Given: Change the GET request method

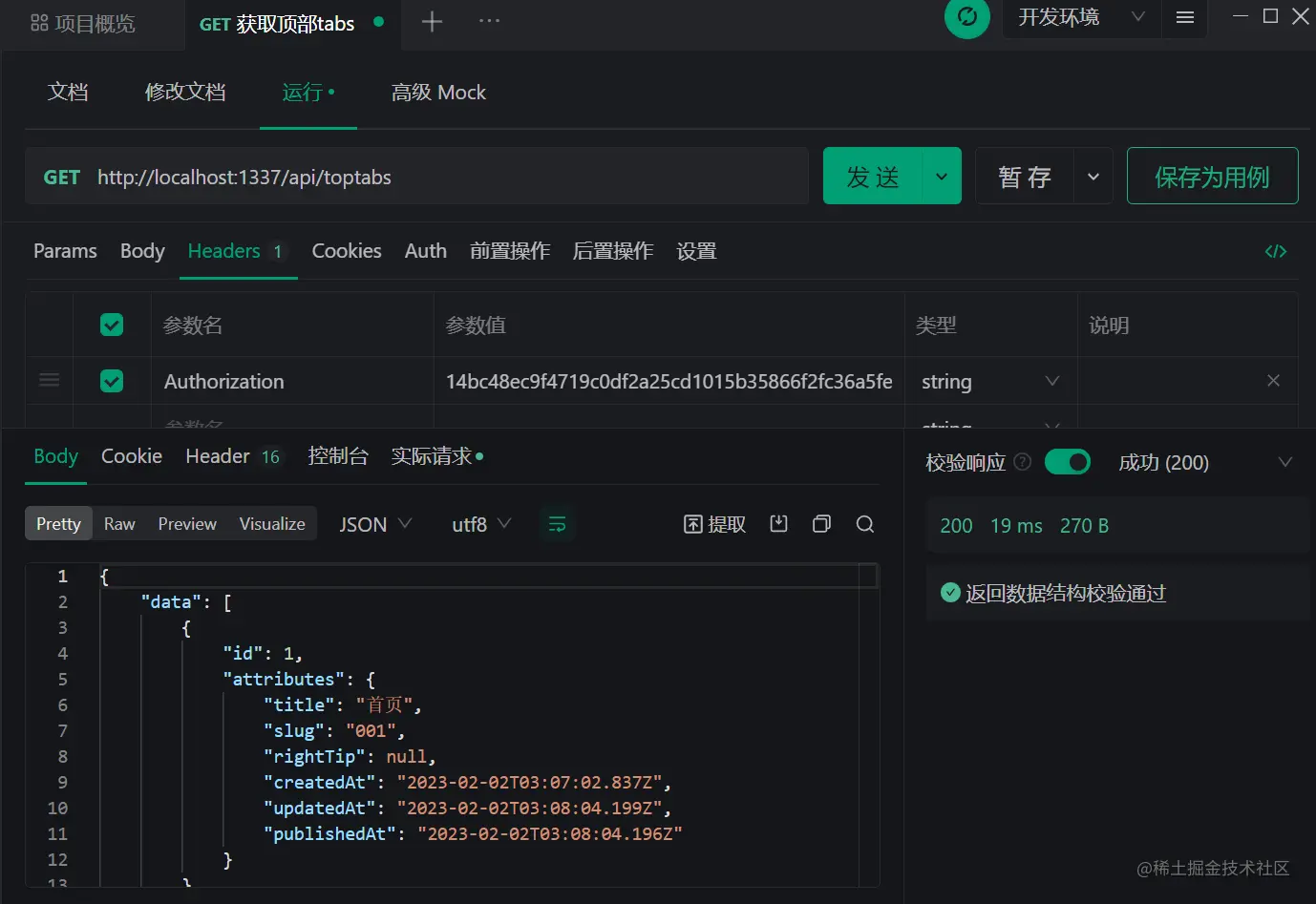Looking at the screenshot, I should coord(61,178).
